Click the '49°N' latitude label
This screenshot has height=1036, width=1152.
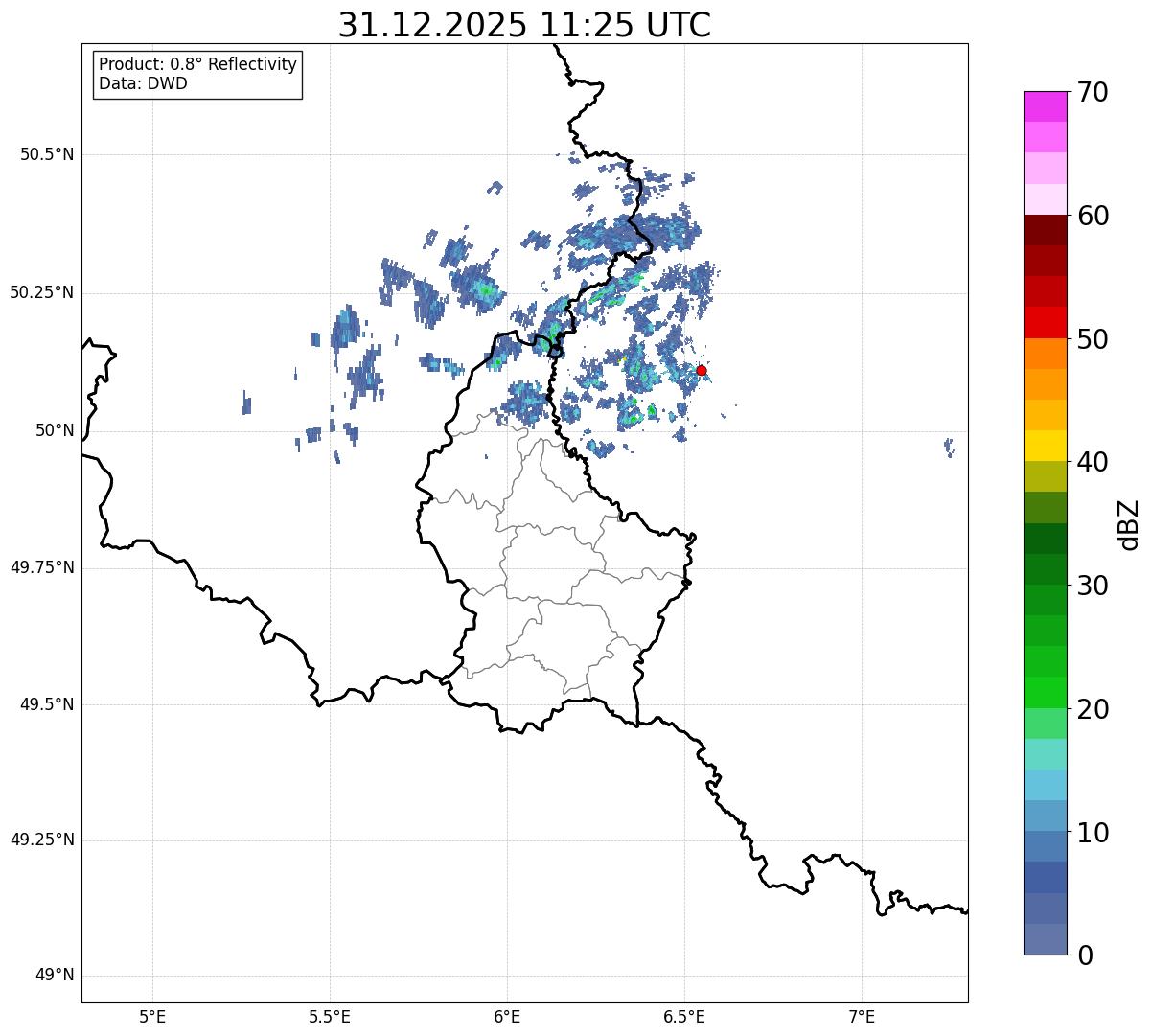[55, 976]
